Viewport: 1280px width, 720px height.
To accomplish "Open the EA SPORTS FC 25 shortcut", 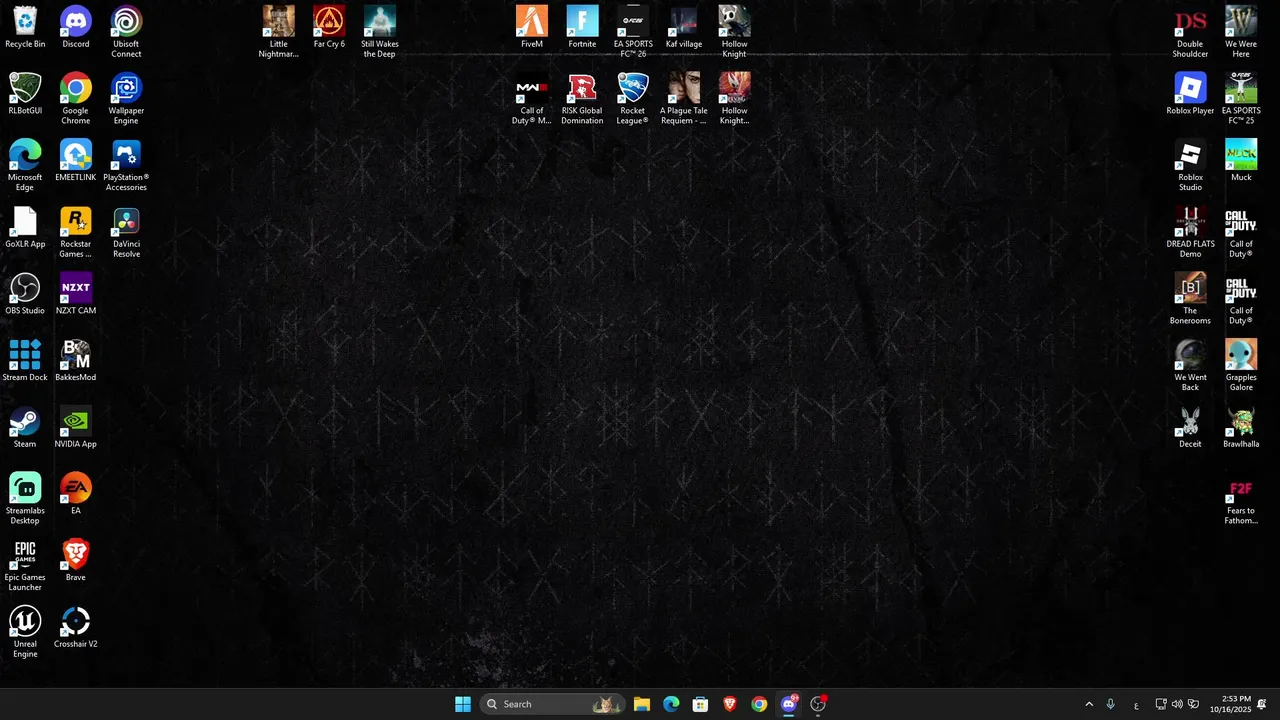I will [x=1241, y=99].
